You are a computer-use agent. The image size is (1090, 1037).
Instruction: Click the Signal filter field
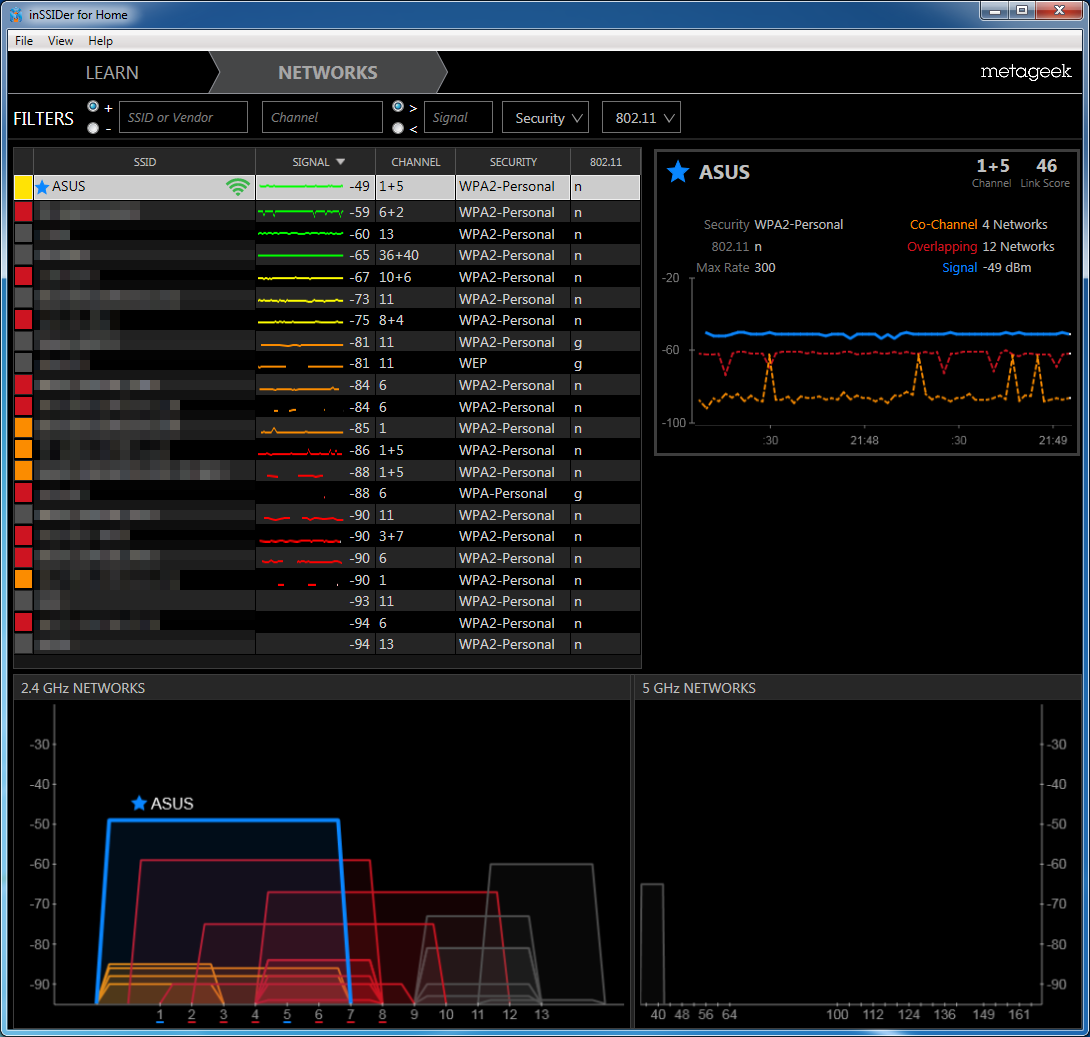pyautogui.click(x=458, y=117)
